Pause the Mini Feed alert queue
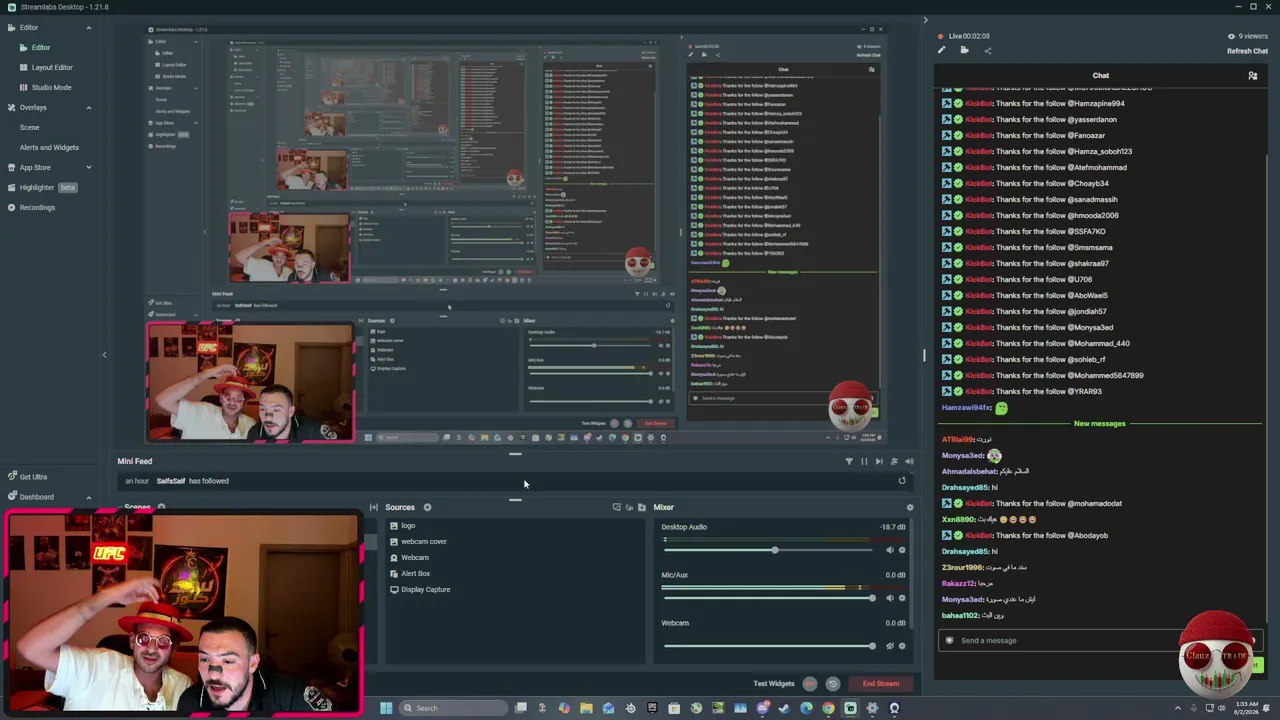This screenshot has width=1280, height=720. click(x=864, y=461)
